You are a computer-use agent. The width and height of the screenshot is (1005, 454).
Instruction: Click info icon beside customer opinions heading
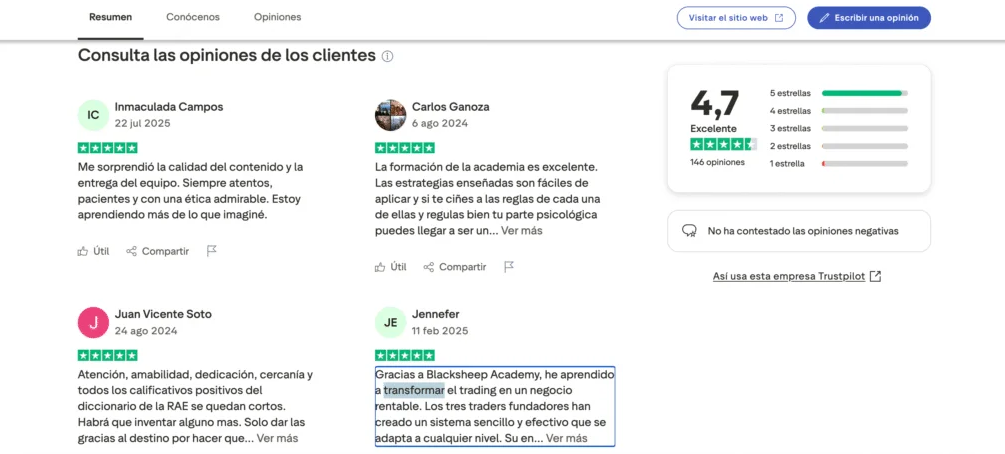tap(387, 56)
